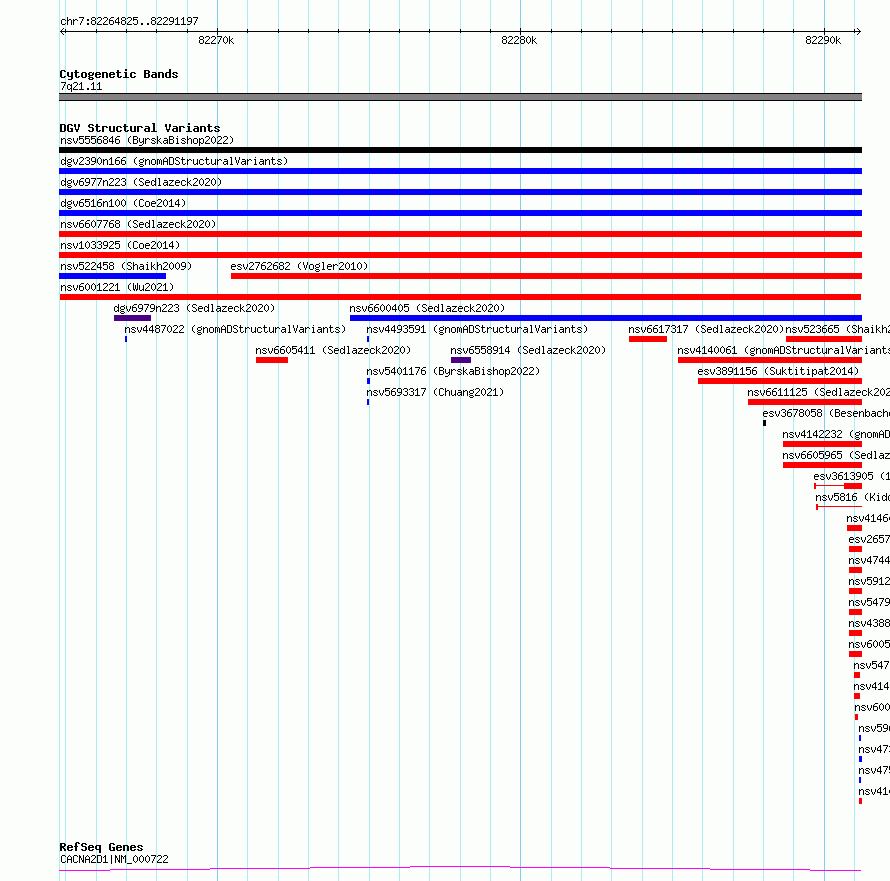
Task: Click the blue bar of nsv522458 (Shaikh2009)
Action: [112, 276]
